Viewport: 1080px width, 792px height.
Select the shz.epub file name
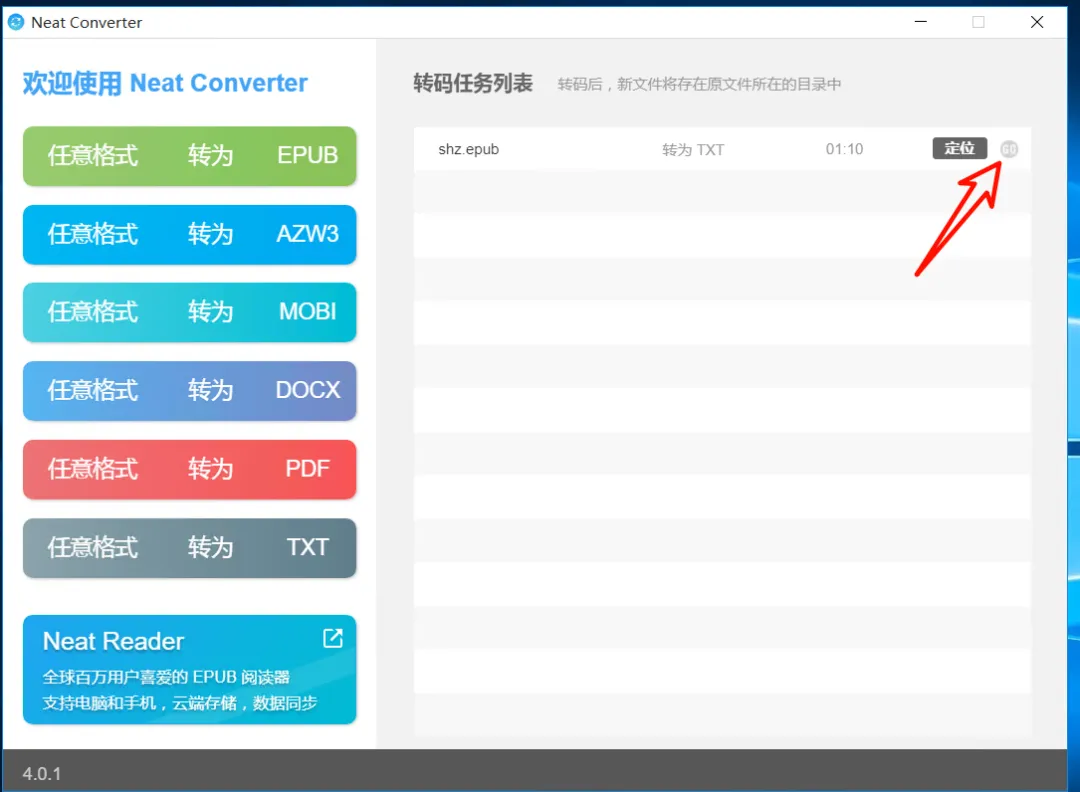[x=468, y=149]
